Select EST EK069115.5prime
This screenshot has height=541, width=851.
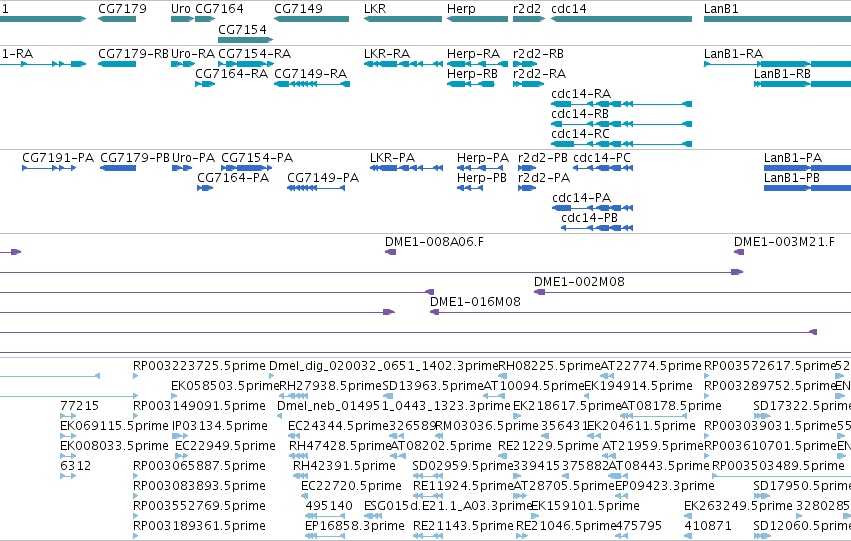[x=68, y=436]
